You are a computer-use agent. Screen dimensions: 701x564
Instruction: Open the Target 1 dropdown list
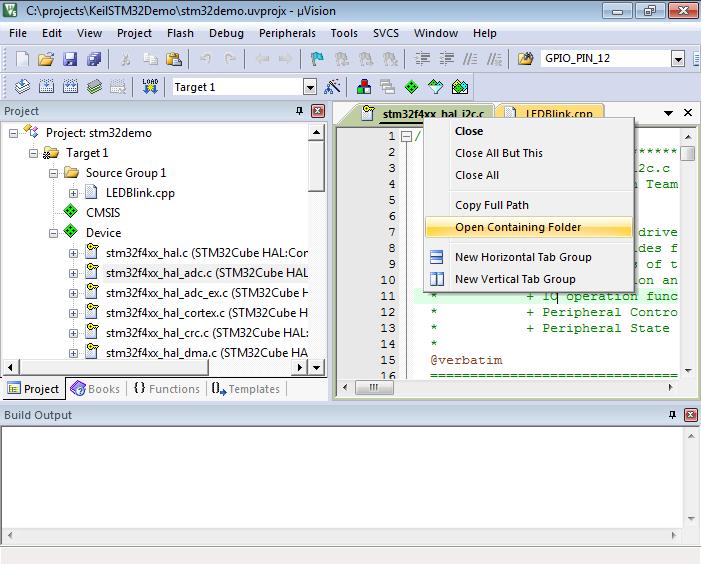[x=309, y=87]
